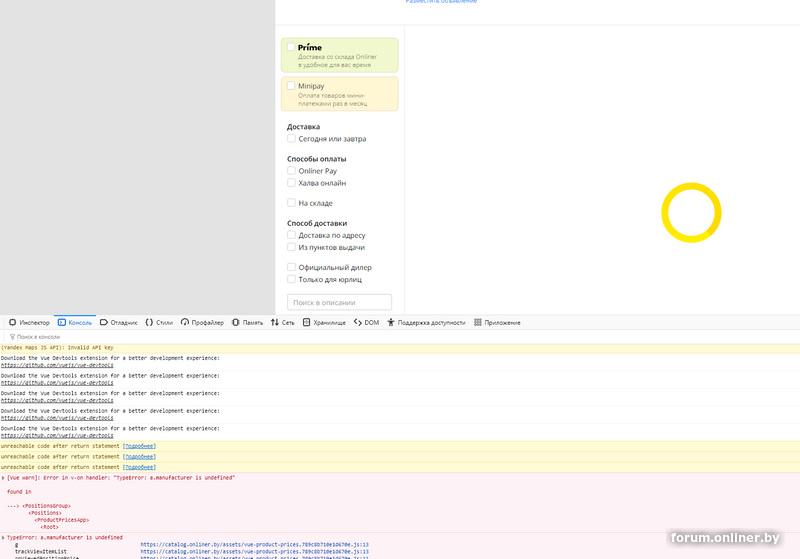The width and height of the screenshot is (800, 559).
Task: Open Поддержка доступности accessibility panel
Action: coord(426,322)
